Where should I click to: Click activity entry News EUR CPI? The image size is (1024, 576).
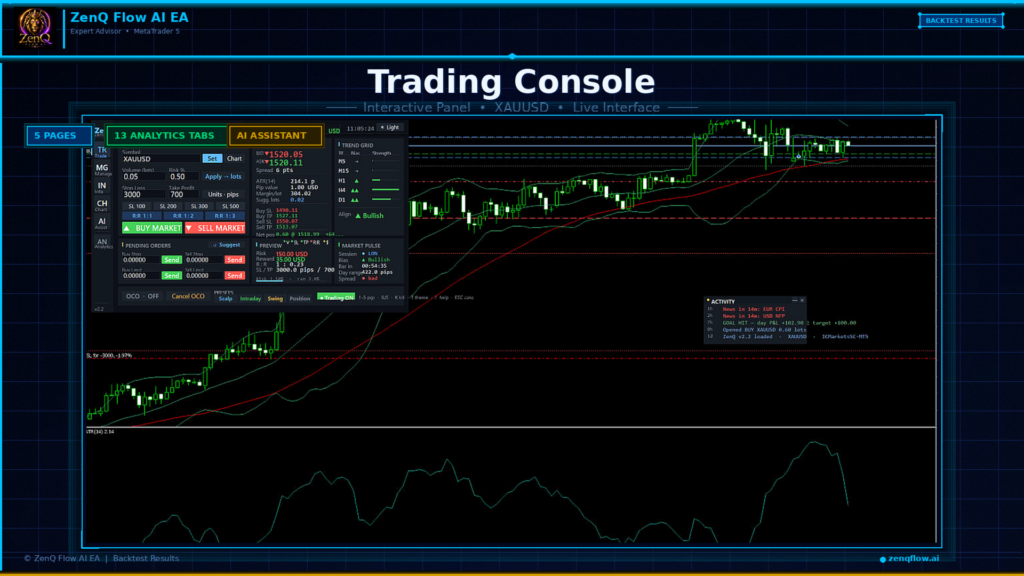754,309
